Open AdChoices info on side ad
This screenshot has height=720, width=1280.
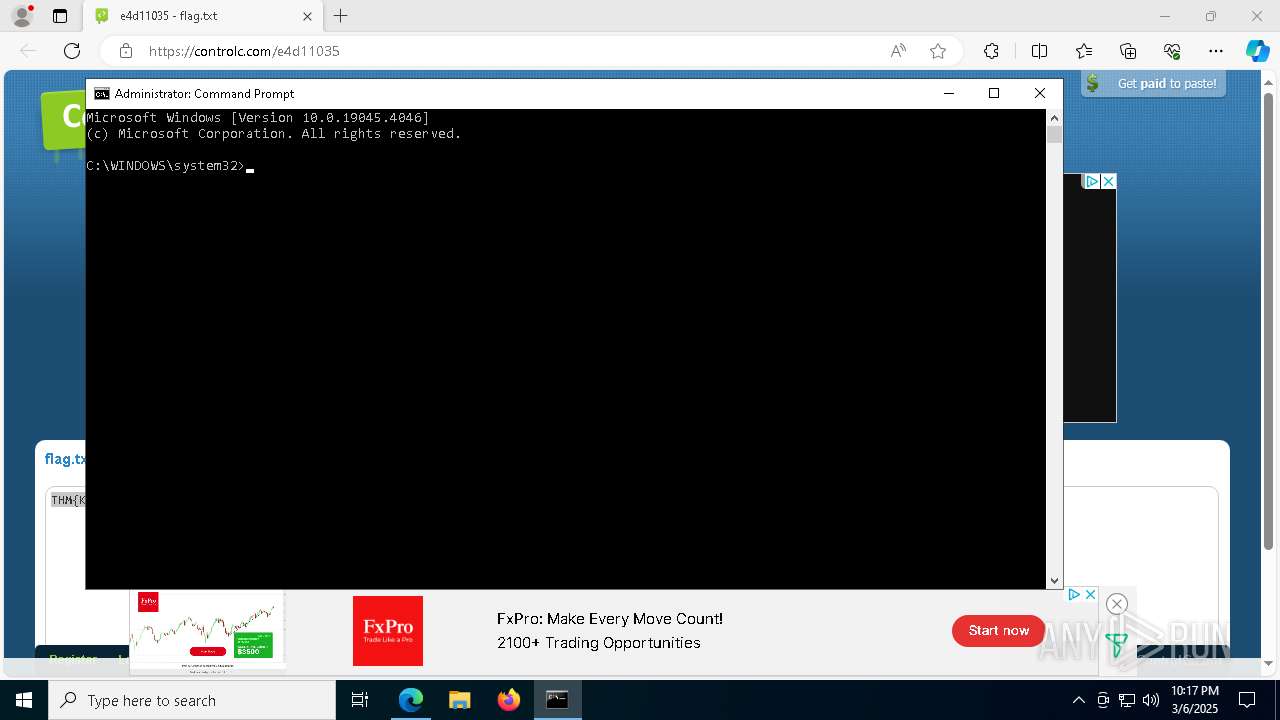pyautogui.click(x=1093, y=181)
